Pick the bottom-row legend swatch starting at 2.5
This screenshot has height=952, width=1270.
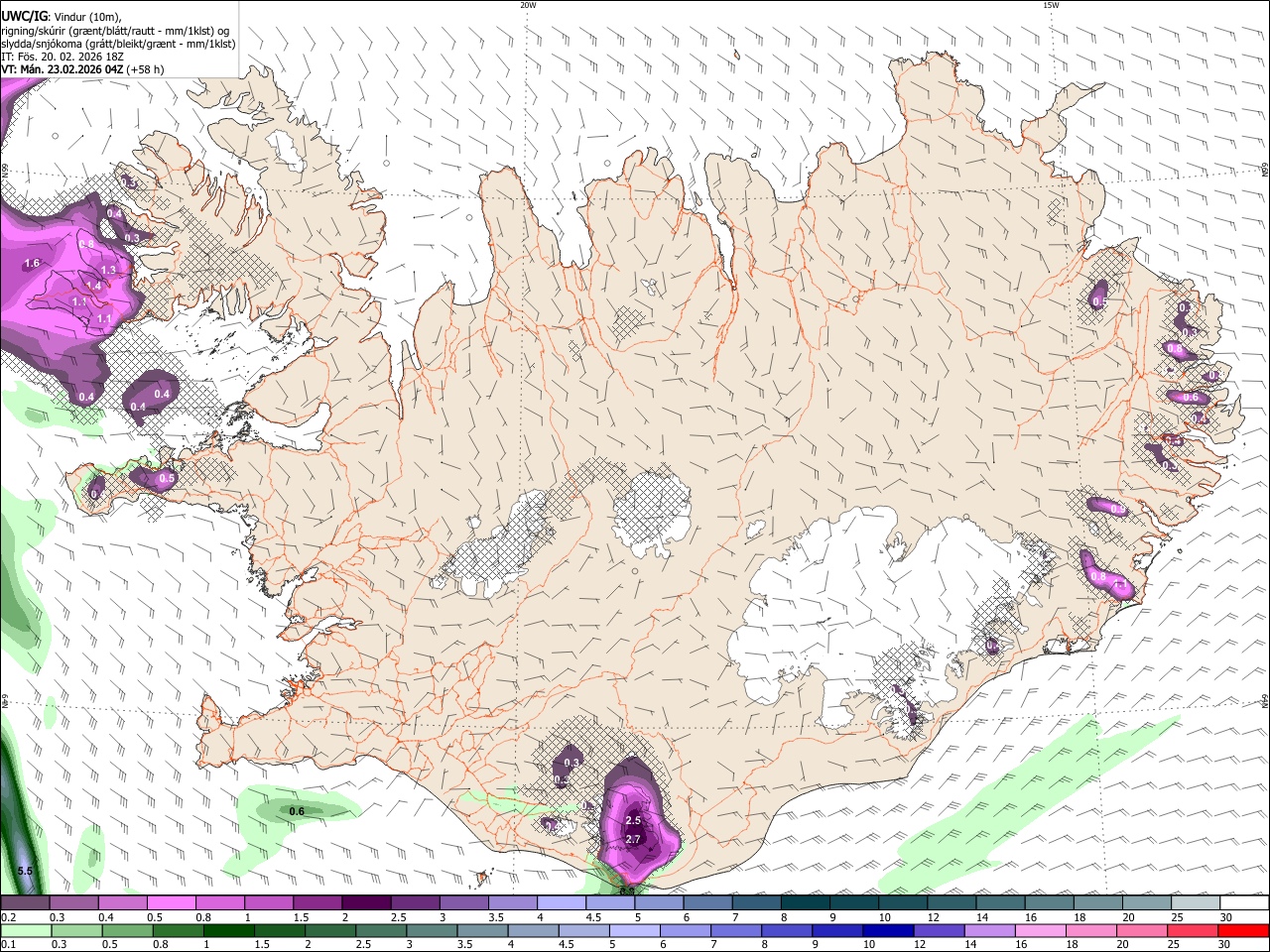pos(382,931)
